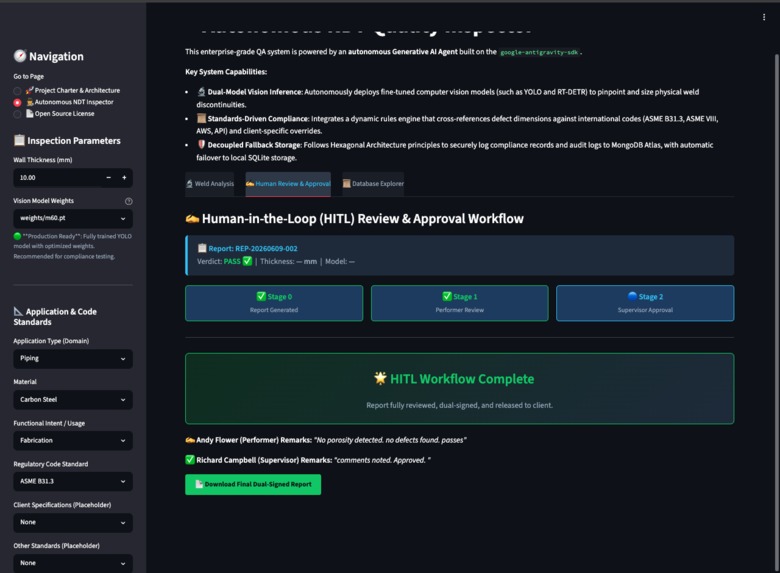Increase Wall Thickness with plus button
Viewport: 780px width, 573px height.
pyautogui.click(x=124, y=178)
